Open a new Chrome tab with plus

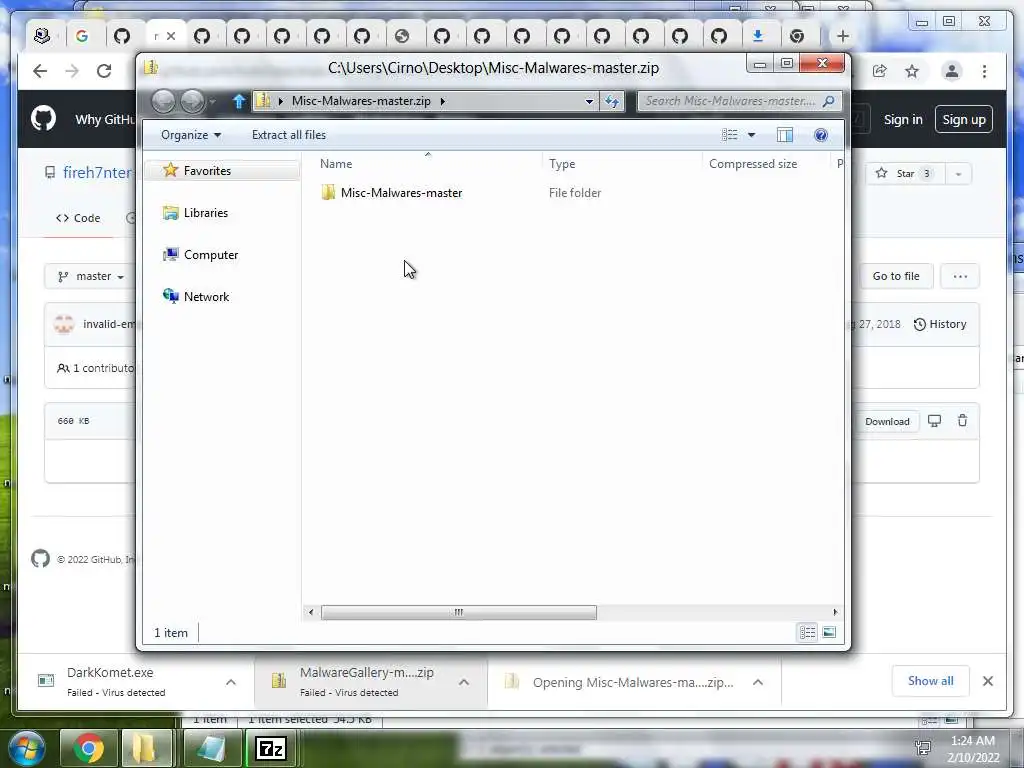tap(842, 36)
